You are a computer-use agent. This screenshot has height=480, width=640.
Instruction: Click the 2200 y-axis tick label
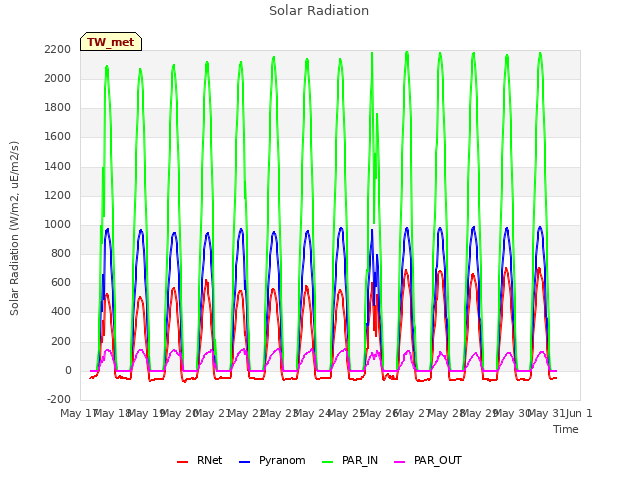58,49
